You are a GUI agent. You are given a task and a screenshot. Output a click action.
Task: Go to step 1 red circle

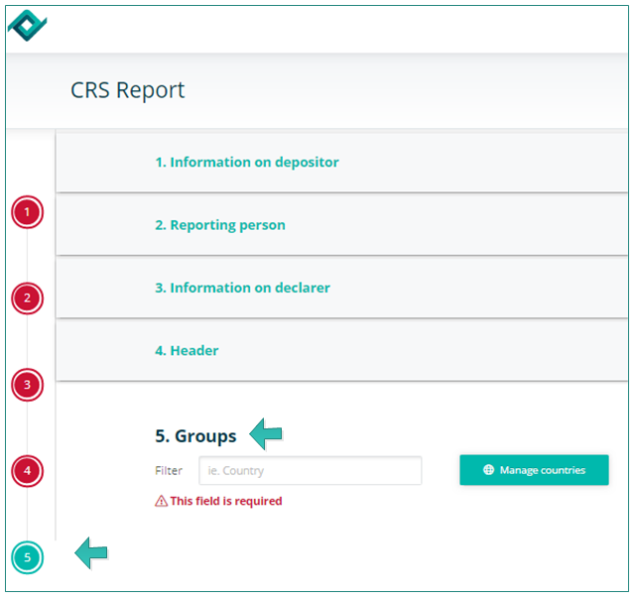point(28,212)
